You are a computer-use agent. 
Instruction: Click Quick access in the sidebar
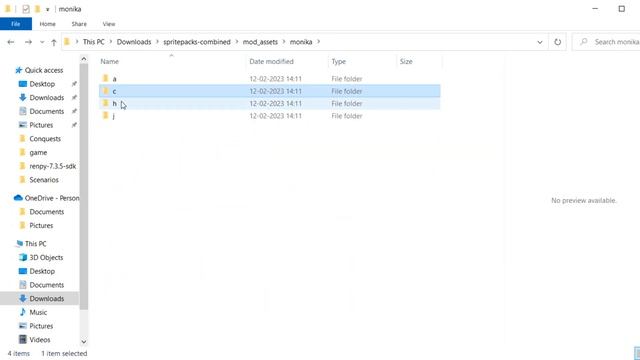44,70
